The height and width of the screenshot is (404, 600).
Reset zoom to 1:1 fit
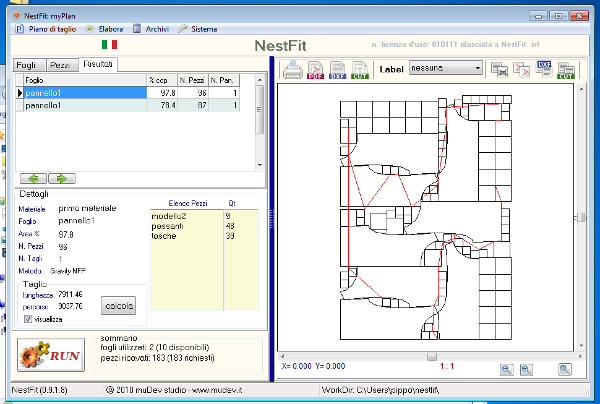pos(565,370)
